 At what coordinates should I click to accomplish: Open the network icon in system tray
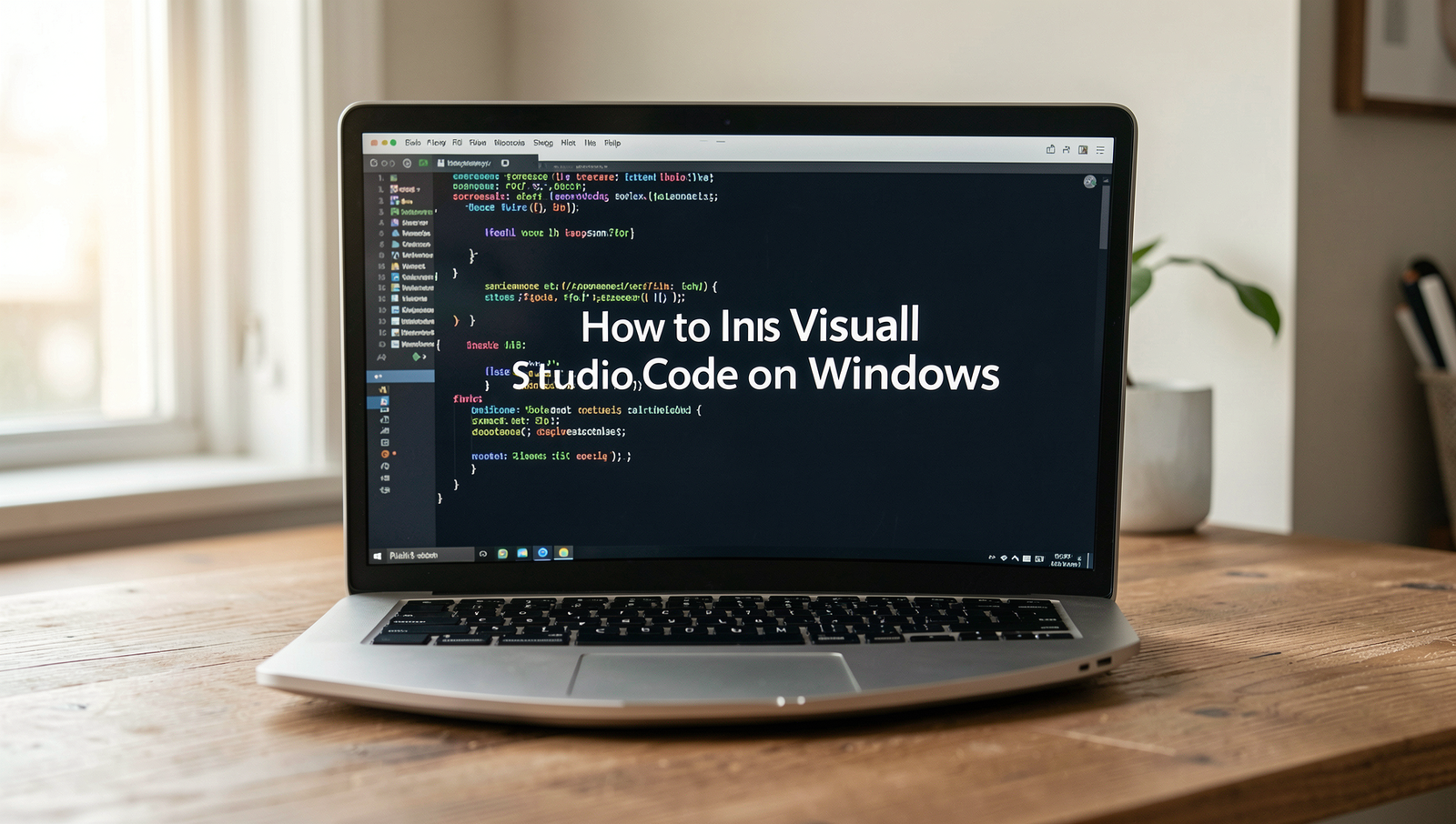click(1004, 558)
